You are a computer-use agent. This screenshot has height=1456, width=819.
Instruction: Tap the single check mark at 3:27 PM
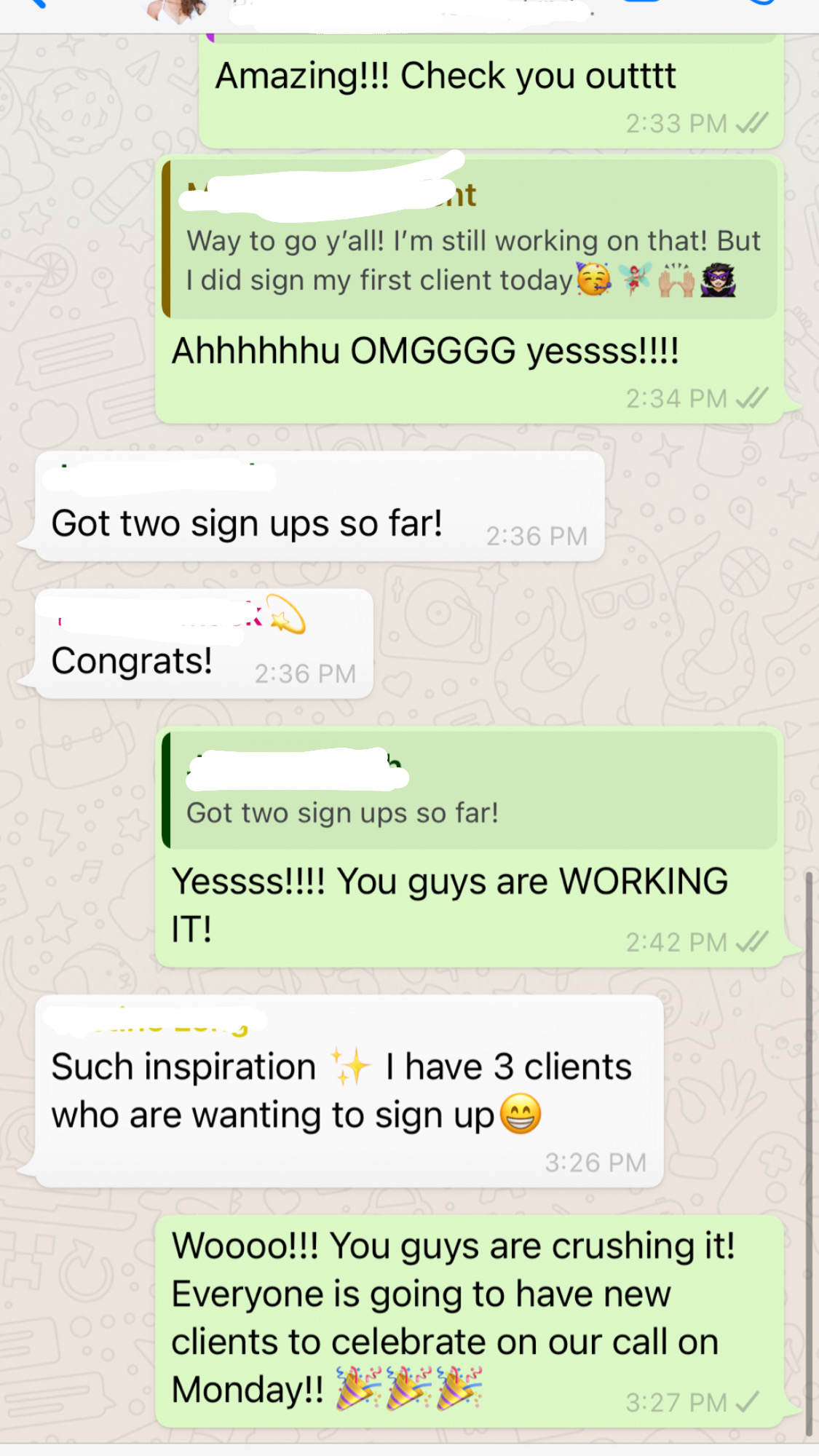coord(748,1401)
